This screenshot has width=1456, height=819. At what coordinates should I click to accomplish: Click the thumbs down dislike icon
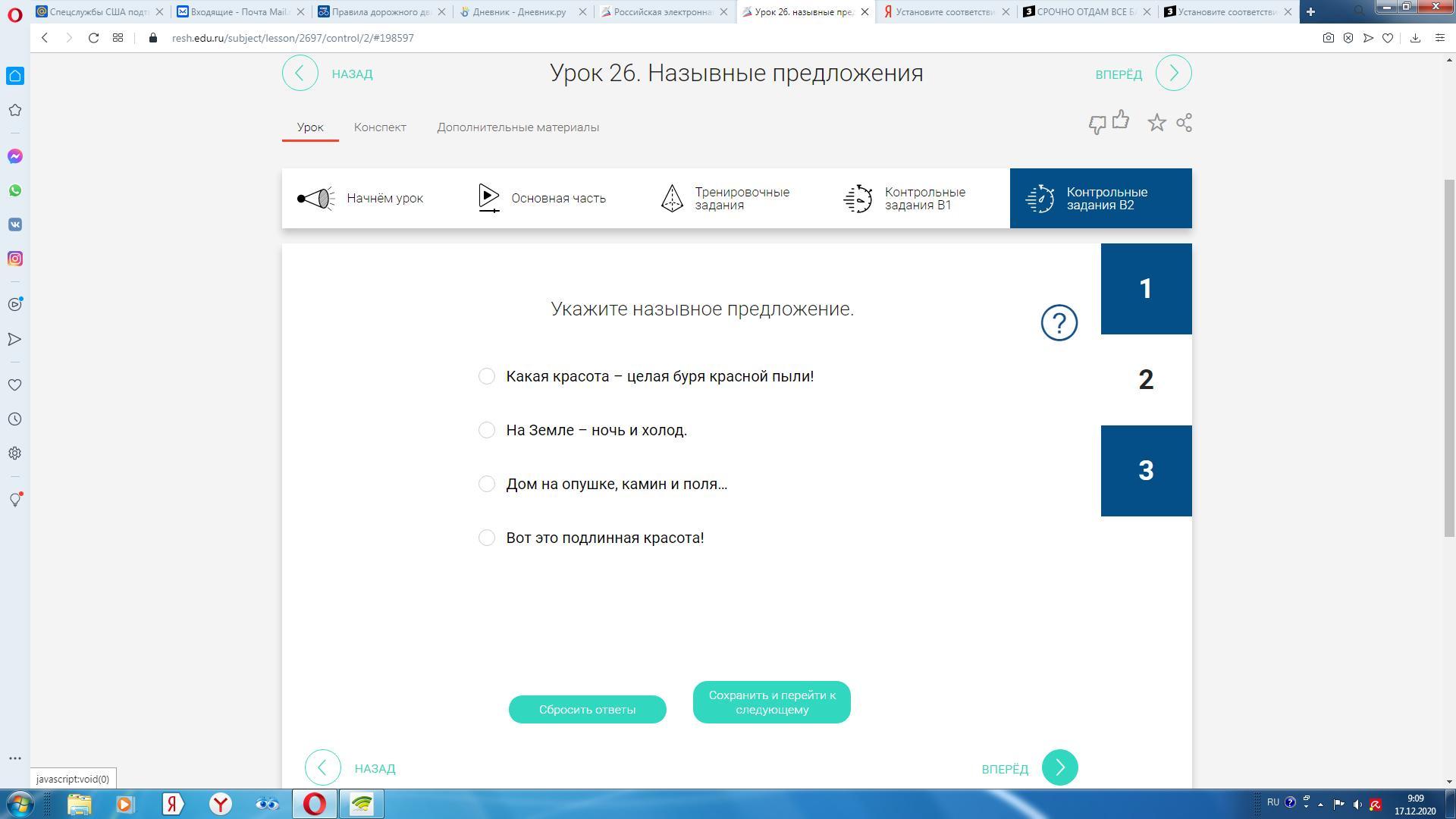pyautogui.click(x=1097, y=125)
